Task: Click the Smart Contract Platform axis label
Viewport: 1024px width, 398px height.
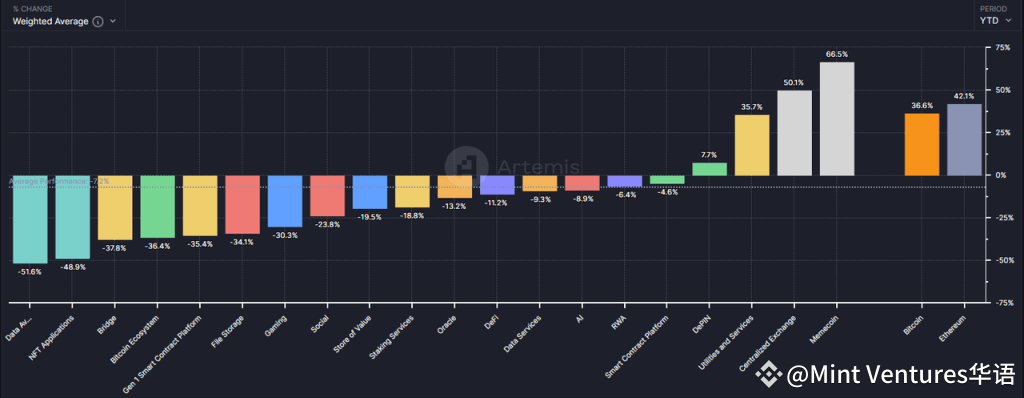Action: coord(636,346)
